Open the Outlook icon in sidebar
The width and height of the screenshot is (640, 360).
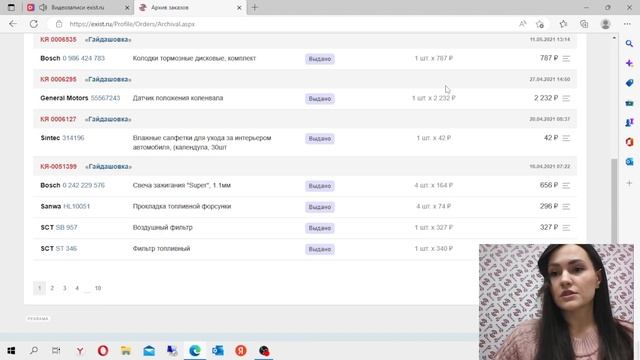click(629, 162)
